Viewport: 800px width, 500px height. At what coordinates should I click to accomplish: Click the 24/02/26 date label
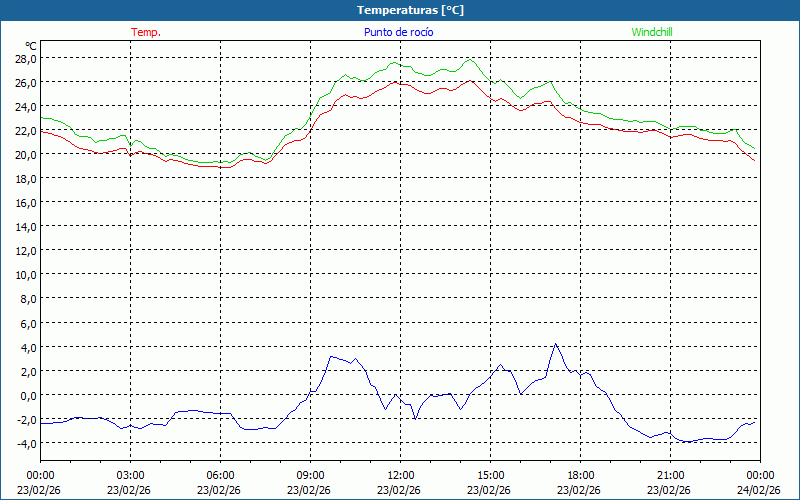point(759,490)
